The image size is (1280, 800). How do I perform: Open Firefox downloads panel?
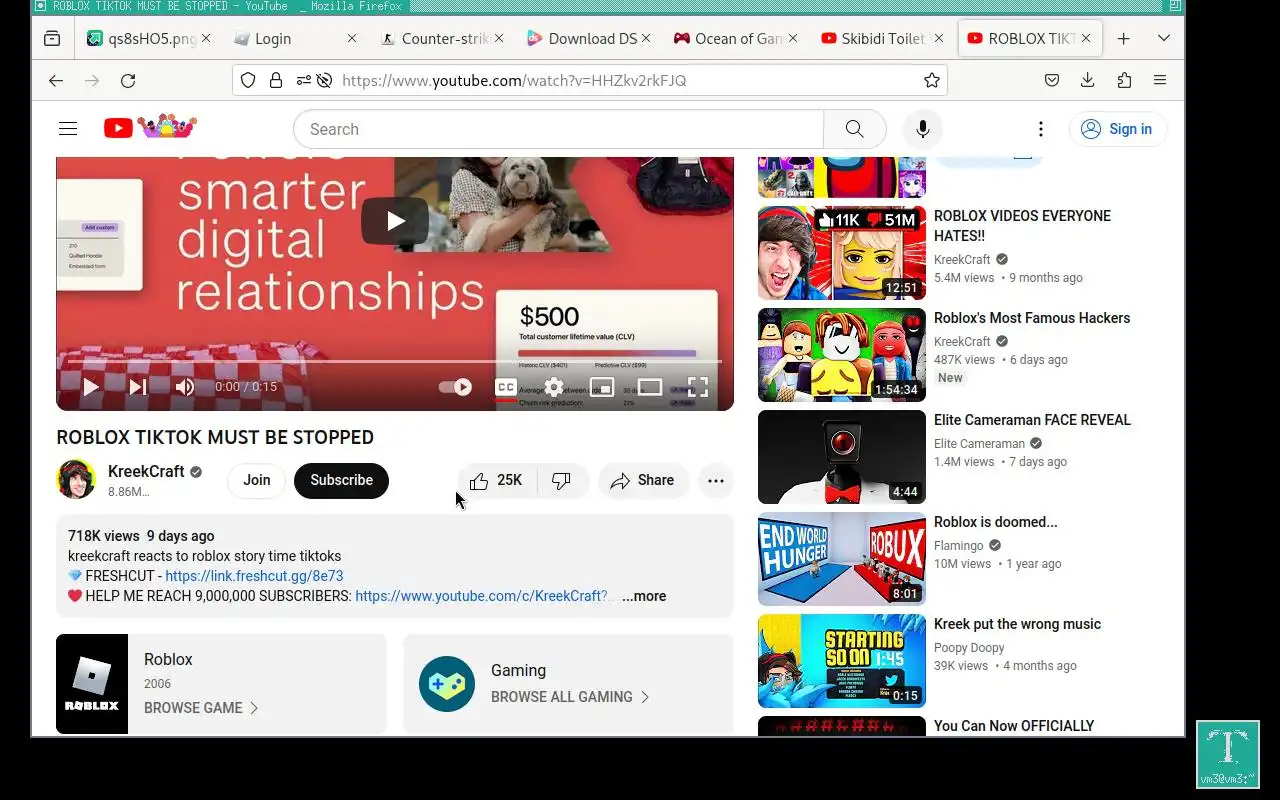pyautogui.click(x=1088, y=80)
